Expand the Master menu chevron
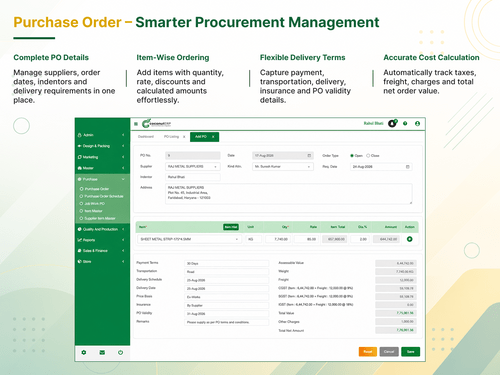The height and width of the screenshot is (375, 500). [123, 168]
